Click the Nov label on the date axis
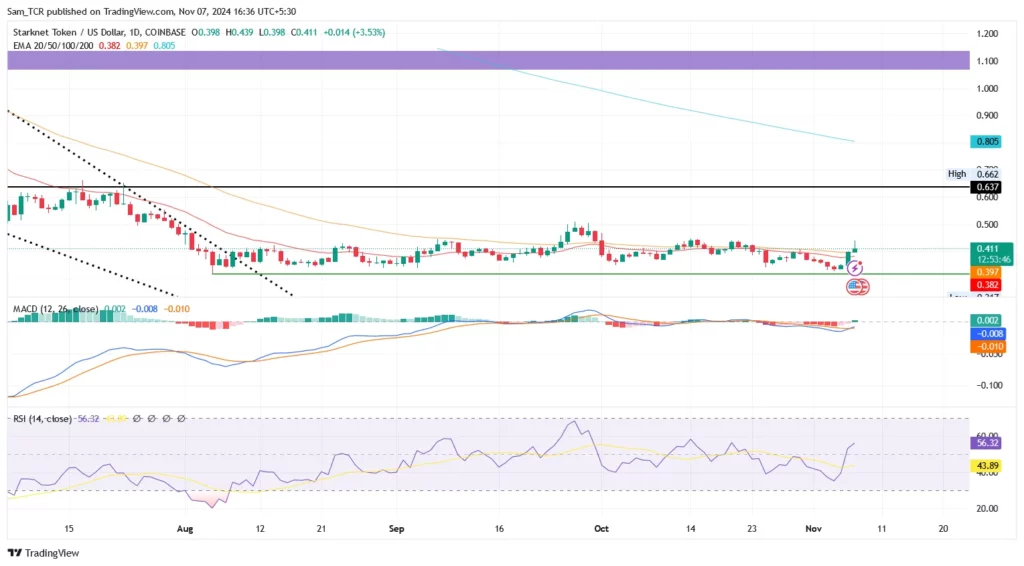 tap(813, 529)
